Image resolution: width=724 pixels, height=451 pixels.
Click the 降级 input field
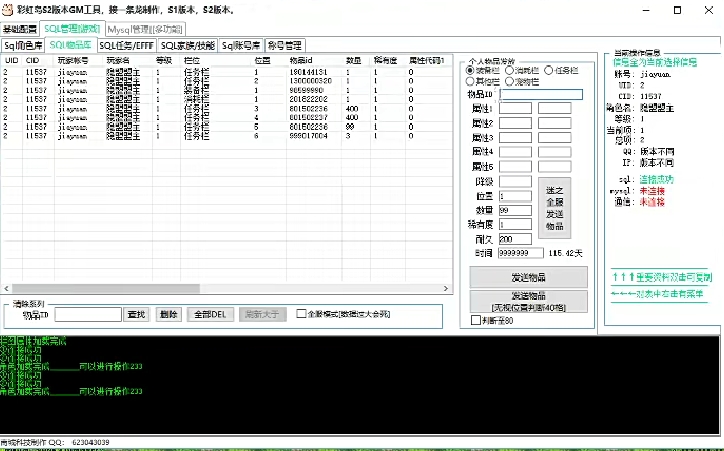coord(515,181)
